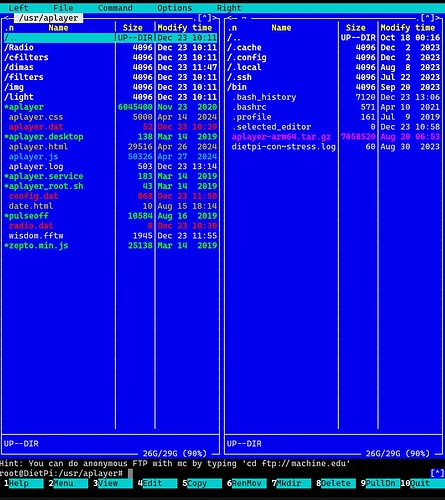Sort right panel by Size column header
Image resolution: width=445 pixels, height=500 pixels.
(x=356, y=28)
